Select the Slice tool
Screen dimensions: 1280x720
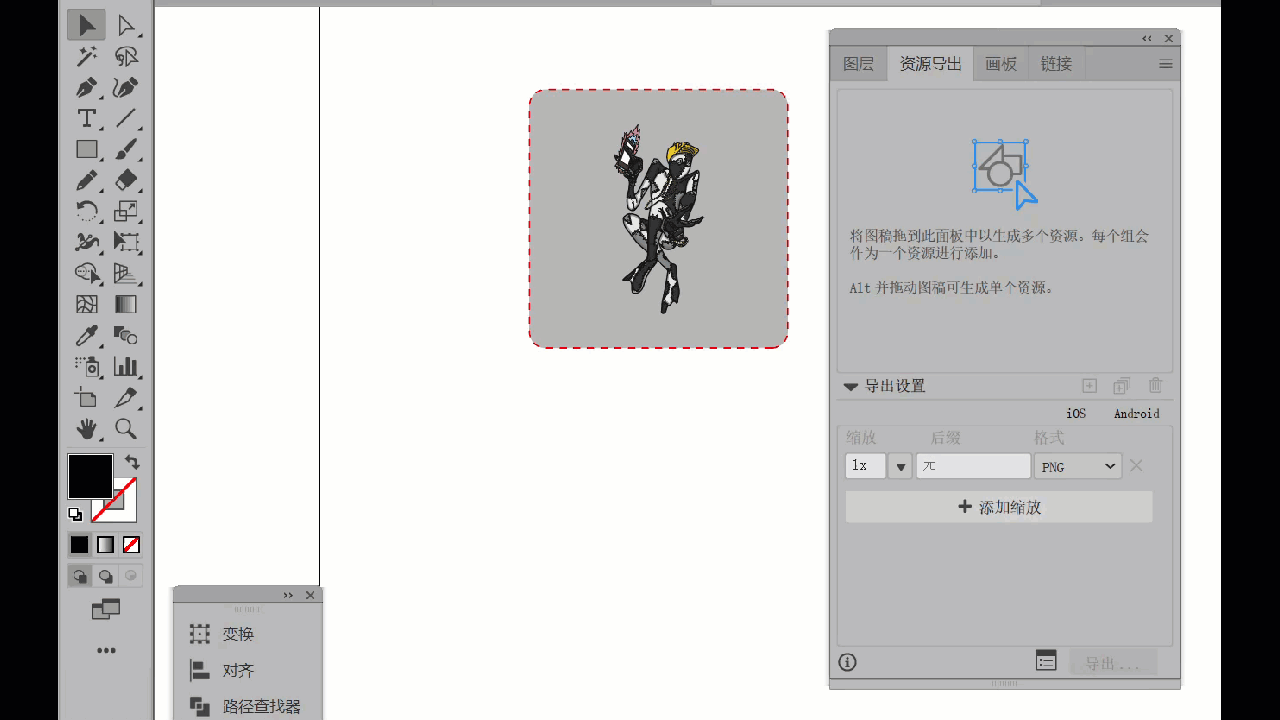pos(125,398)
